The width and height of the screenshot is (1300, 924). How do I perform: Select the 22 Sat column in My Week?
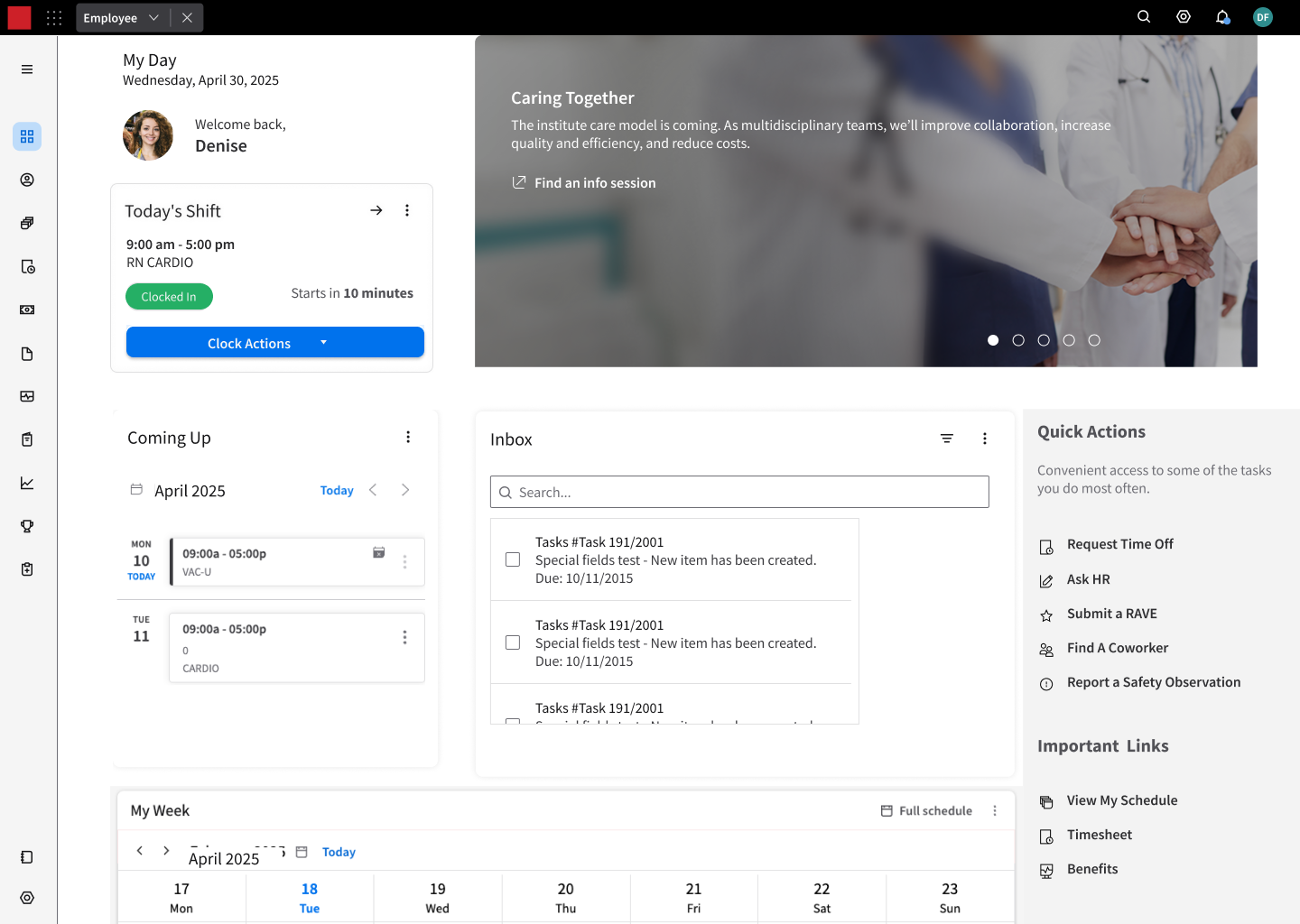[x=822, y=897]
